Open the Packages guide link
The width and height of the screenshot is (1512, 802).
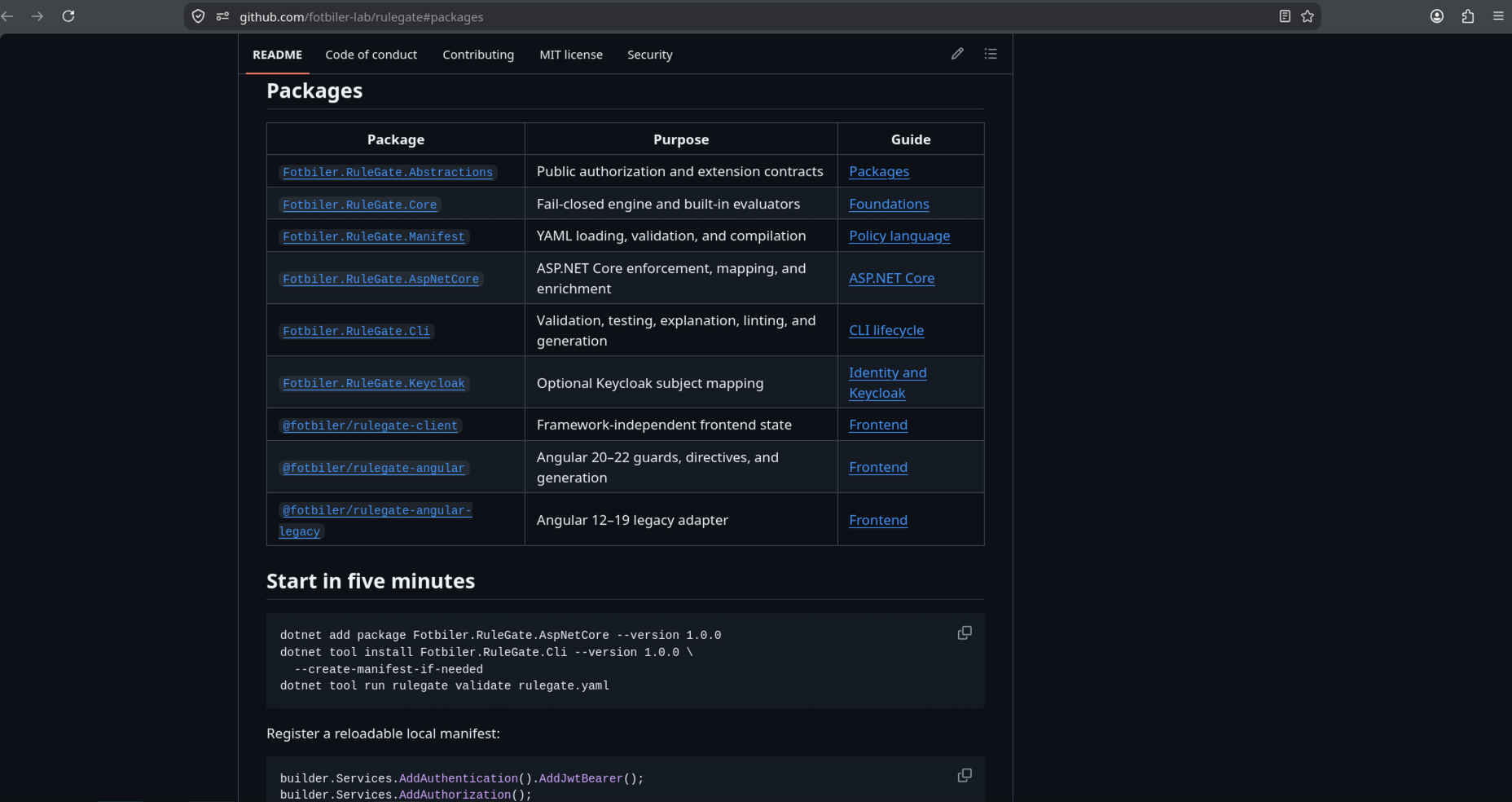879,171
